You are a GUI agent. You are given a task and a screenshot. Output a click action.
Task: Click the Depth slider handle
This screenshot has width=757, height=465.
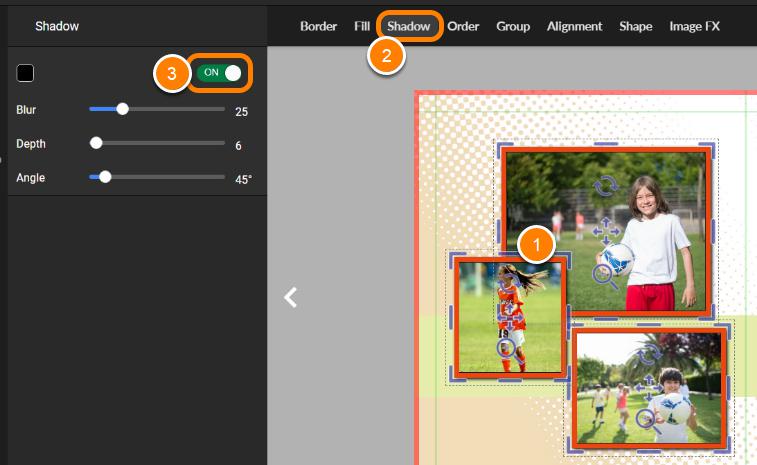click(96, 143)
